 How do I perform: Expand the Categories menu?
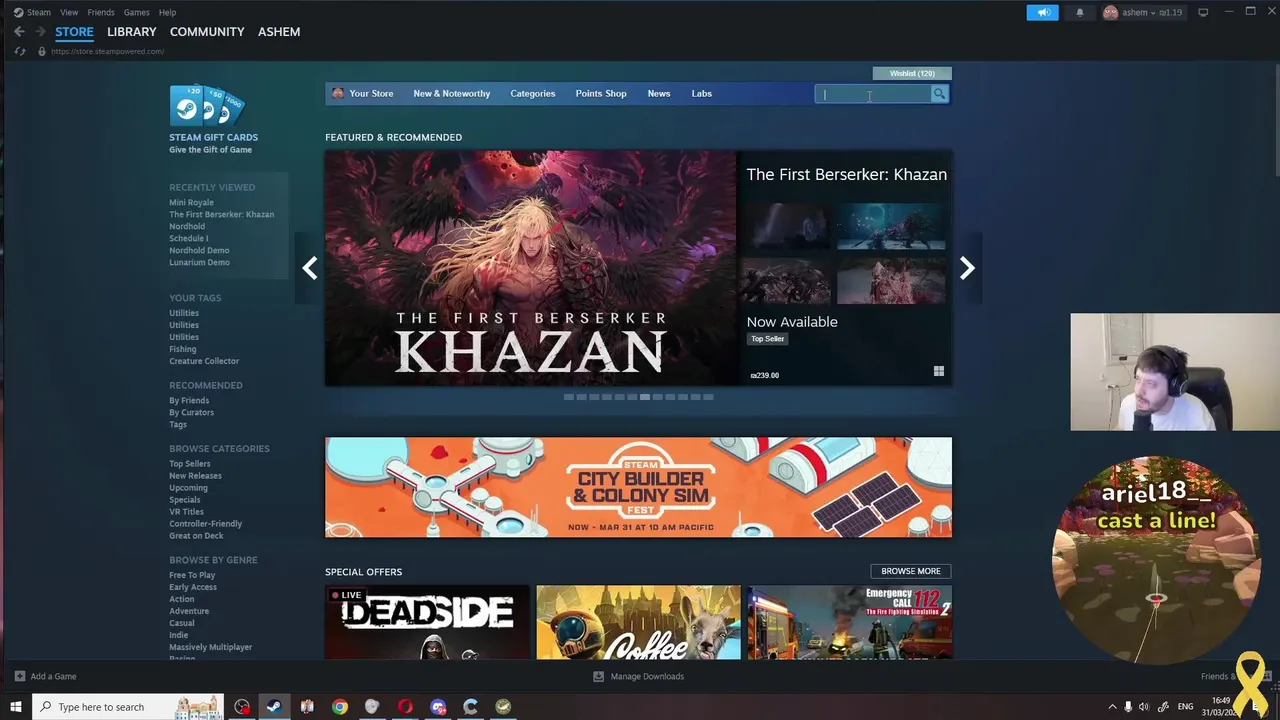[533, 93]
